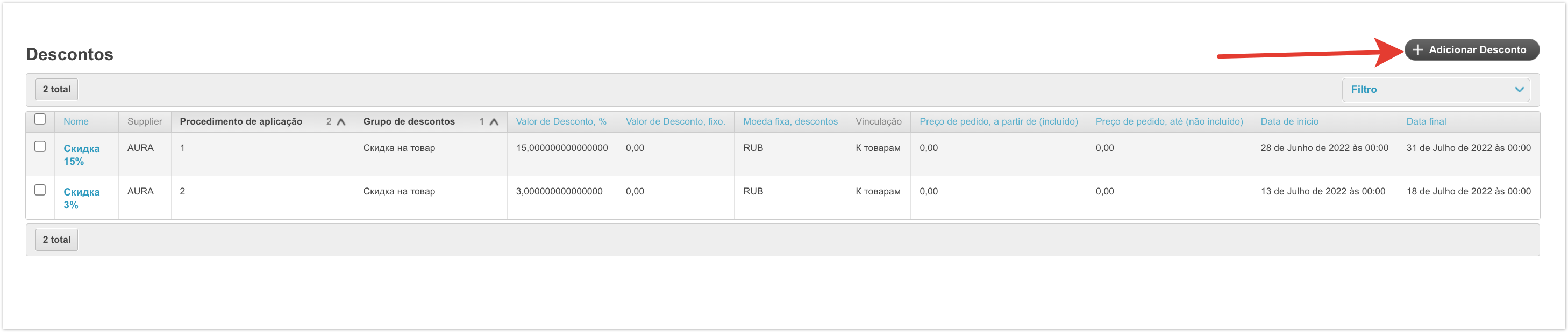This screenshot has height=332, width=1568.
Task: Sort by Moeda fixa, descontos column
Action: point(790,121)
